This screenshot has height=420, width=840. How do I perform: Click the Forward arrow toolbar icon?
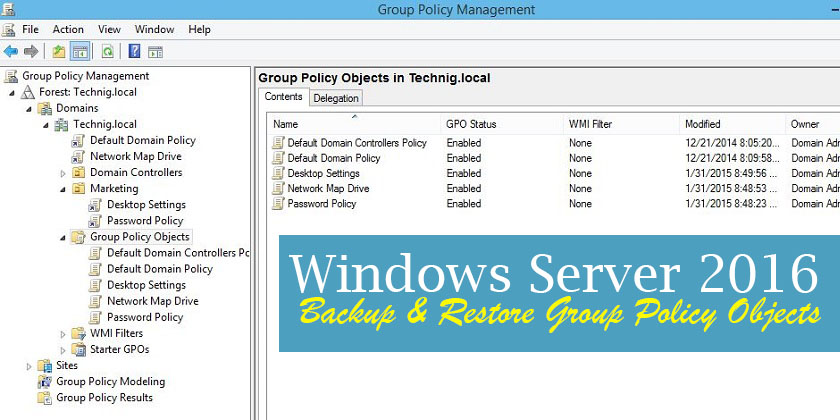[x=31, y=51]
